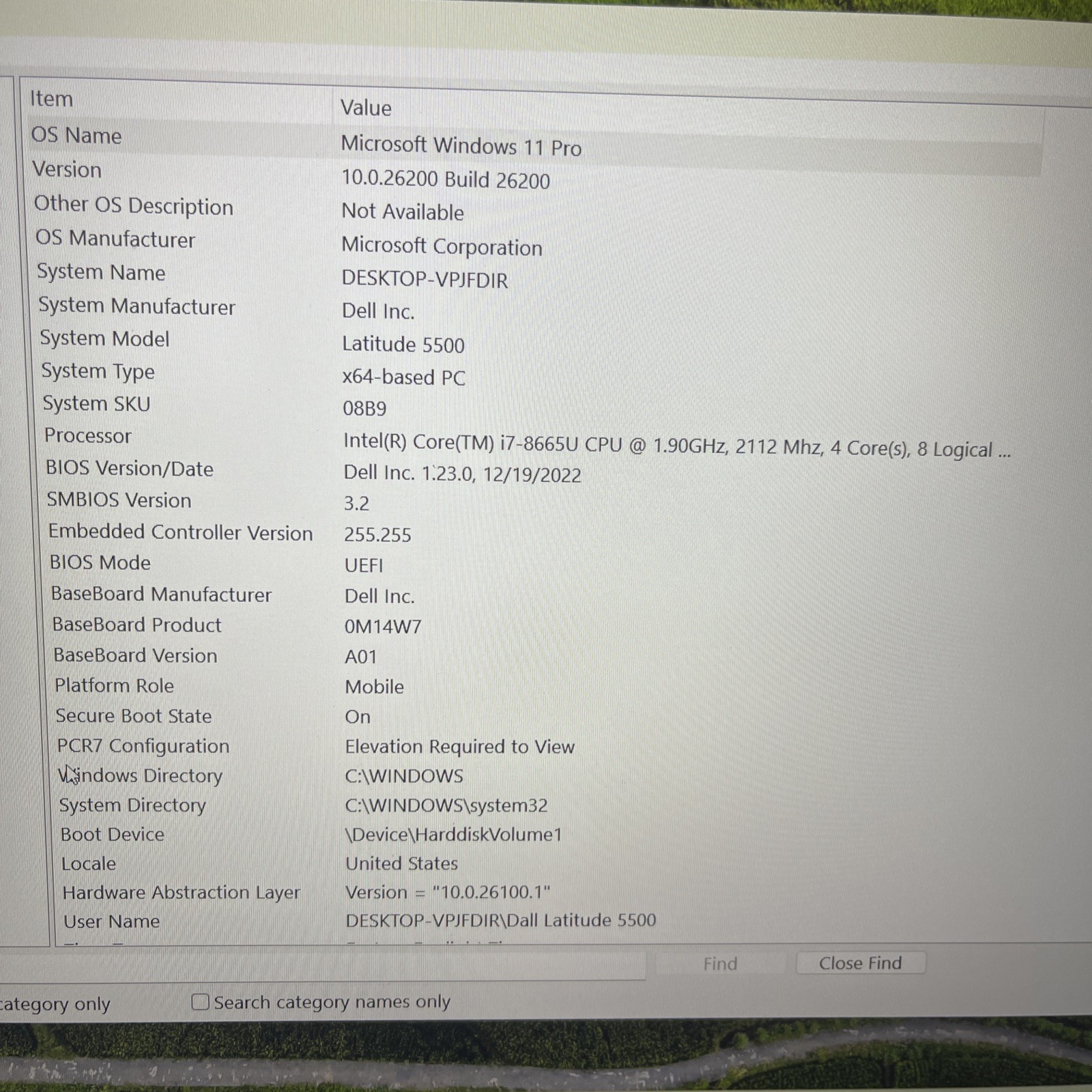The height and width of the screenshot is (1092, 1092).
Task: Select '255.255' controller version value
Action: [377, 534]
